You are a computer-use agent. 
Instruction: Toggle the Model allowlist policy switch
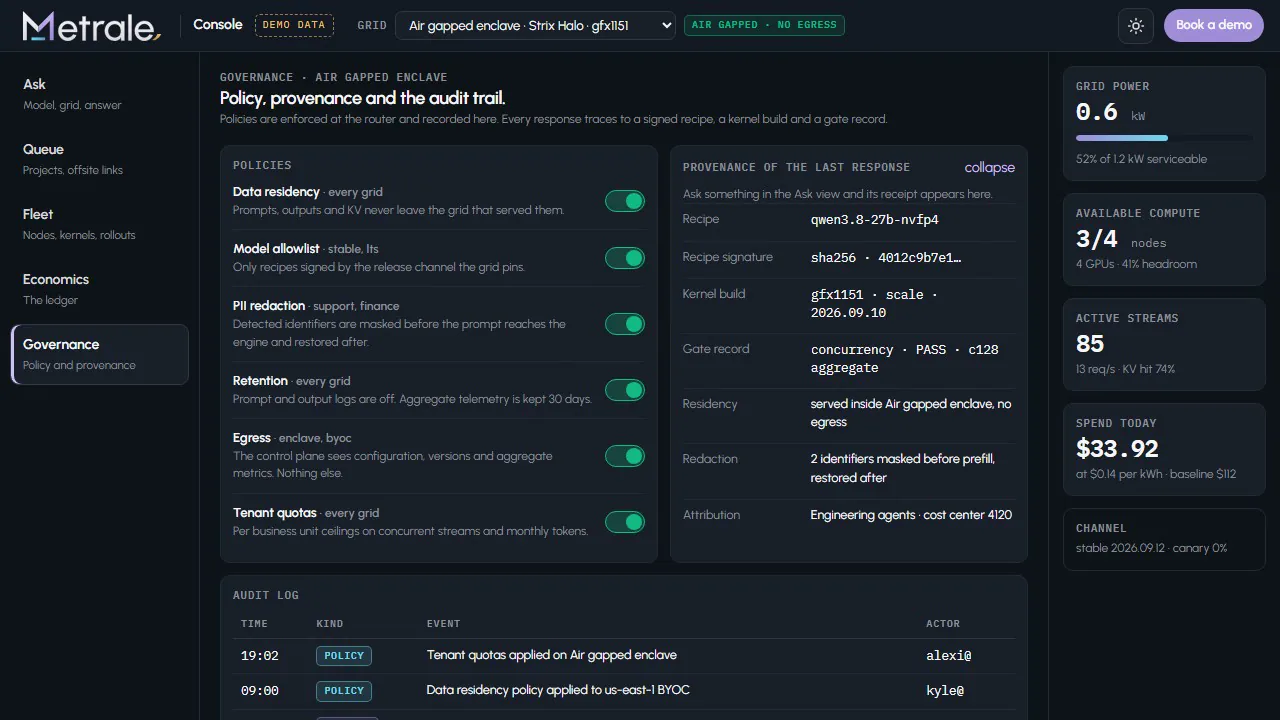coord(625,258)
